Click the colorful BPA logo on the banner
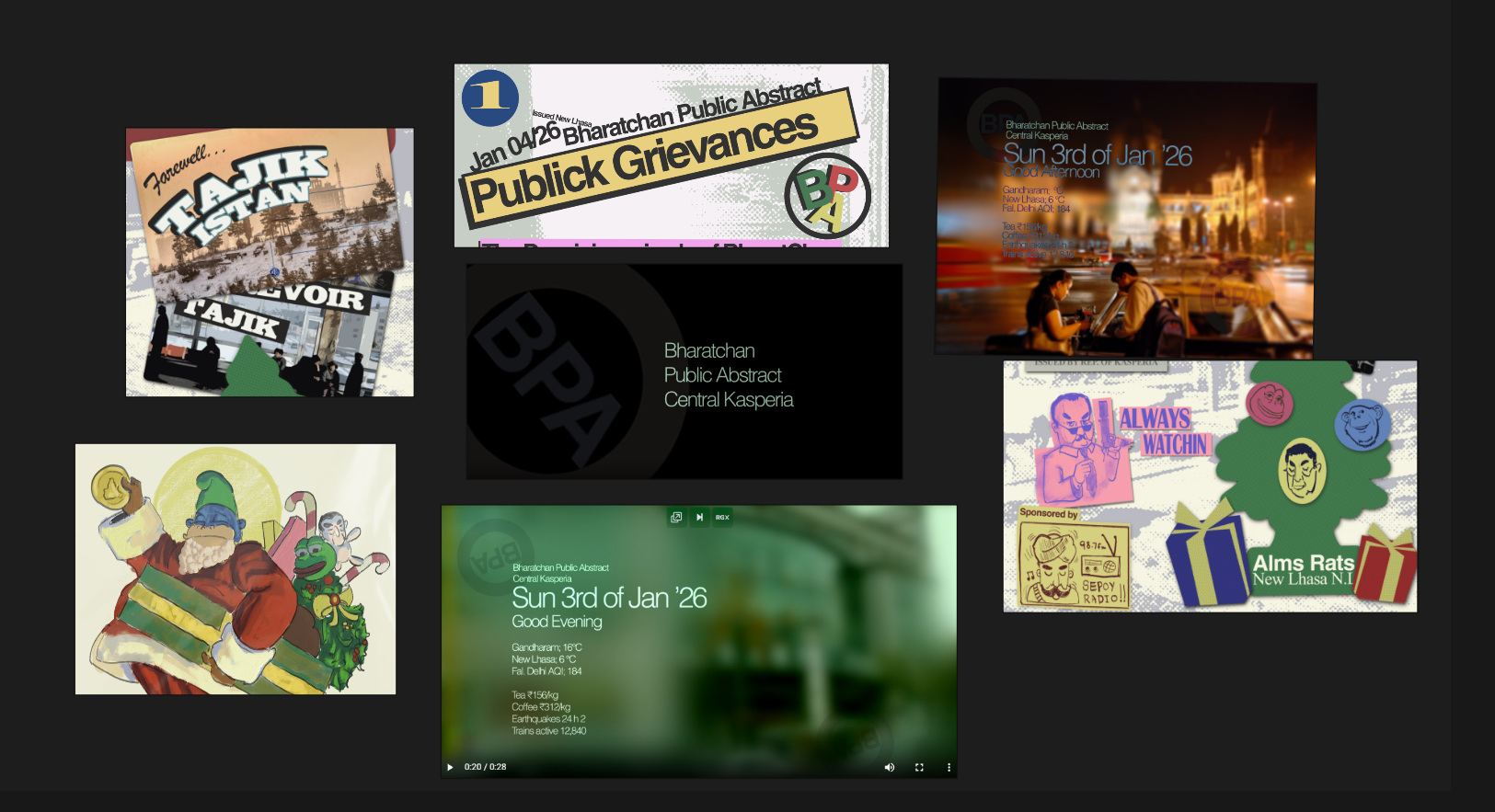Image resolution: width=1495 pixels, height=812 pixels. [x=826, y=196]
